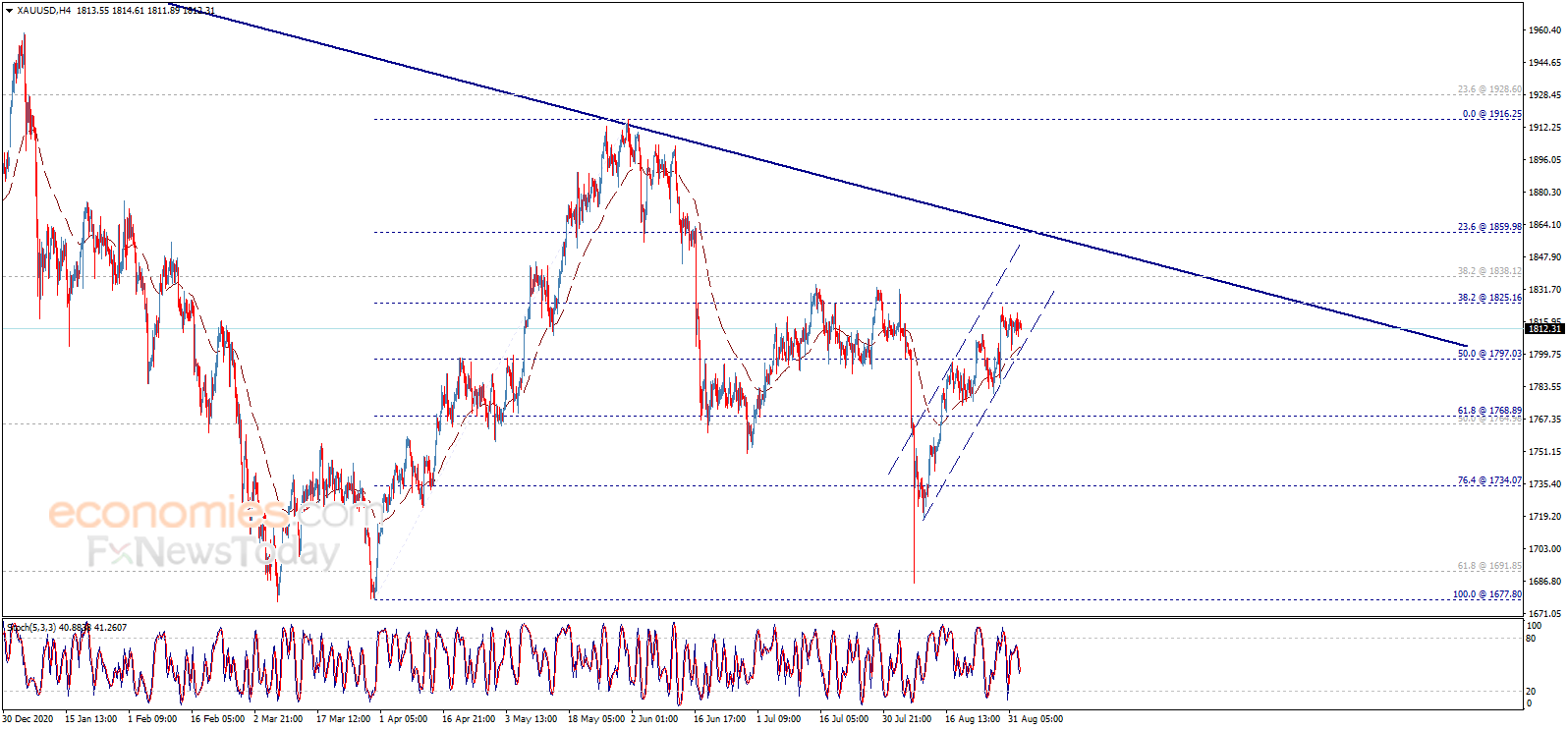The image size is (1568, 730).
Task: Select the 61.8 @ 1768.89 Fibonacci label
Action: pyautogui.click(x=1488, y=411)
